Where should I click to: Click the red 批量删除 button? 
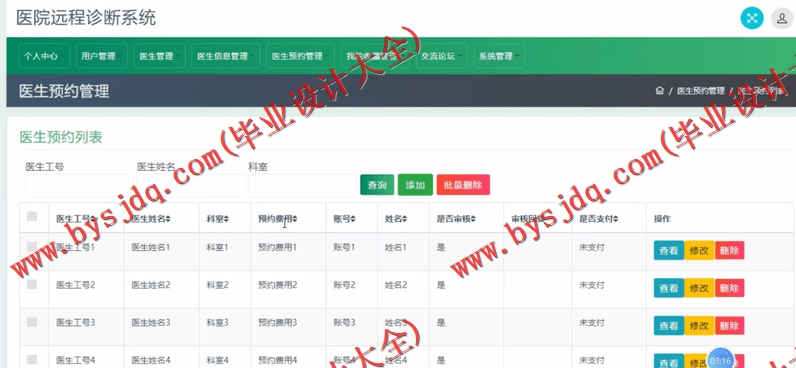(x=463, y=185)
